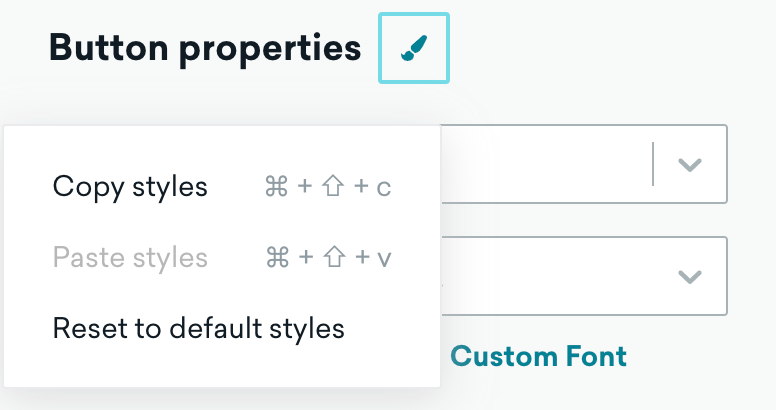Close the style menu via highlighted brush button
Image resolution: width=778 pixels, height=410 pixels.
pyautogui.click(x=414, y=48)
